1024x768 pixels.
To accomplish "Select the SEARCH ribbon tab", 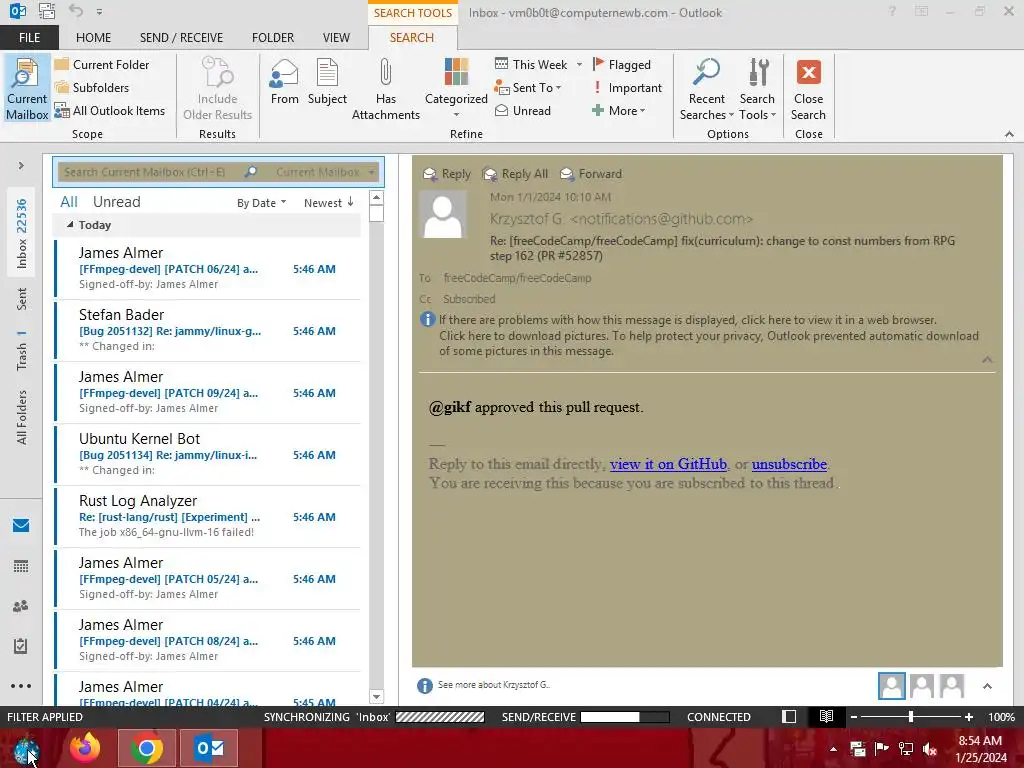I will pyautogui.click(x=411, y=38).
